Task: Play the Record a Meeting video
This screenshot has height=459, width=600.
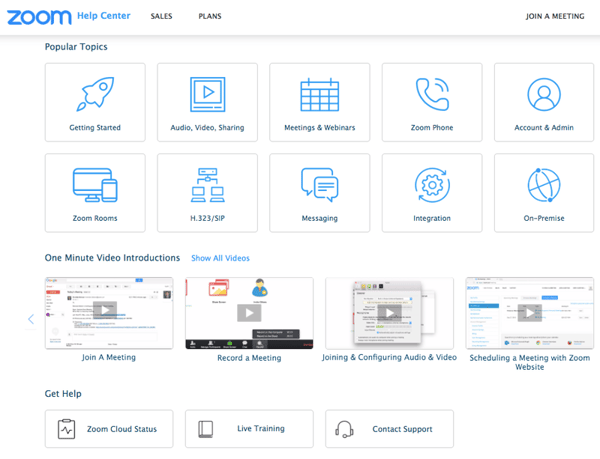Action: [x=249, y=313]
